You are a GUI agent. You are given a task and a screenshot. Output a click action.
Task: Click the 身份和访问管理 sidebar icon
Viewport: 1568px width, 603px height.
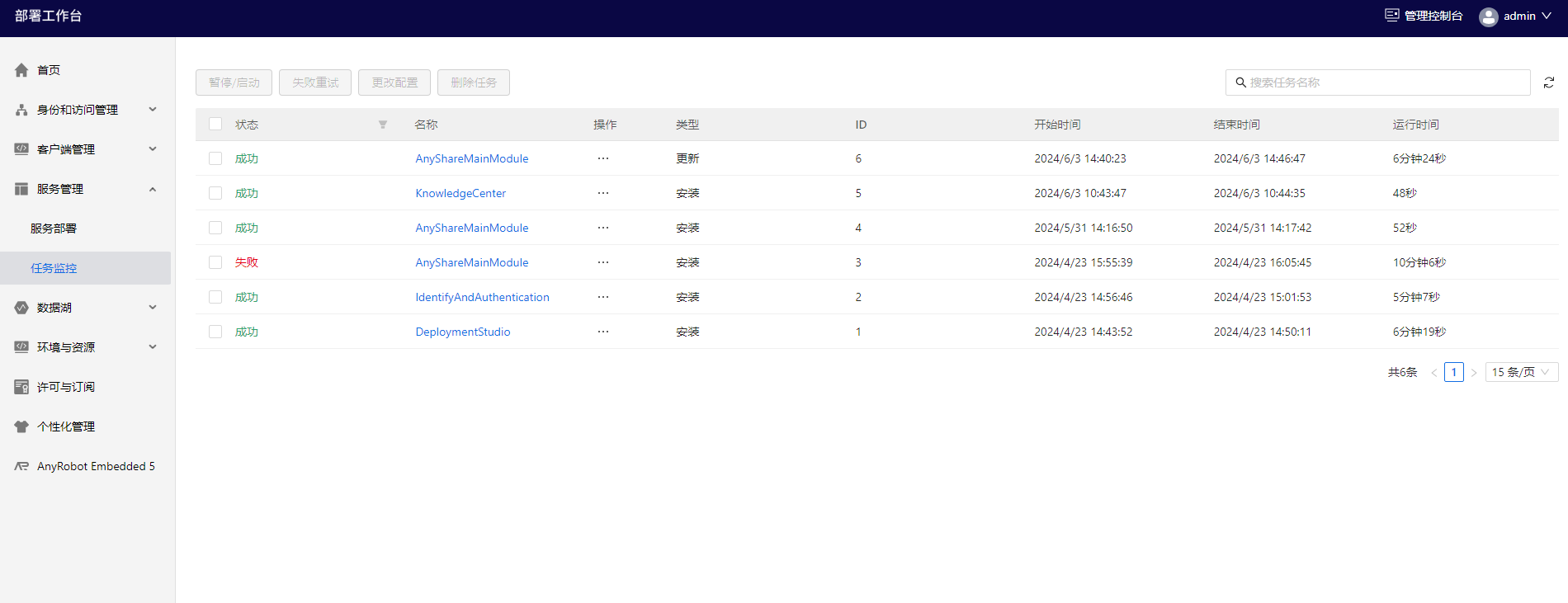[21, 110]
